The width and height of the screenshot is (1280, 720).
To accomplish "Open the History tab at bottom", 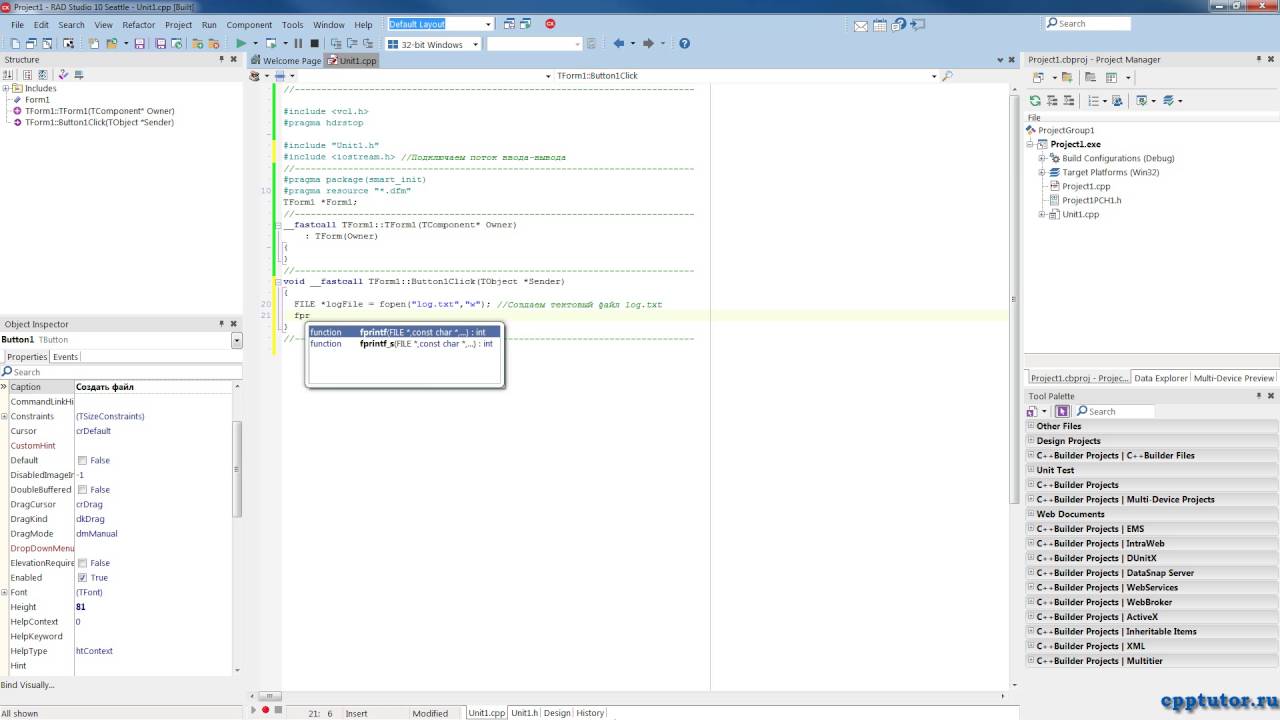I will point(590,713).
